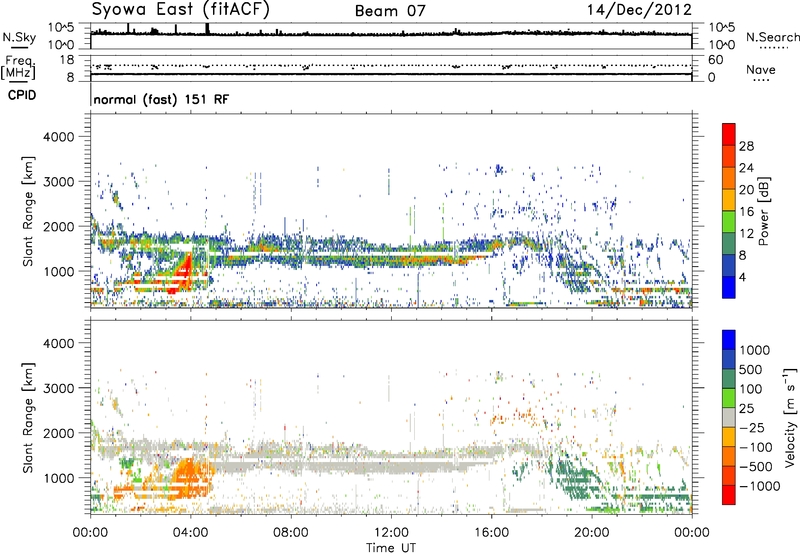The image size is (800, 554).
Task: Click the "CPID" row label
Action: click(22, 95)
